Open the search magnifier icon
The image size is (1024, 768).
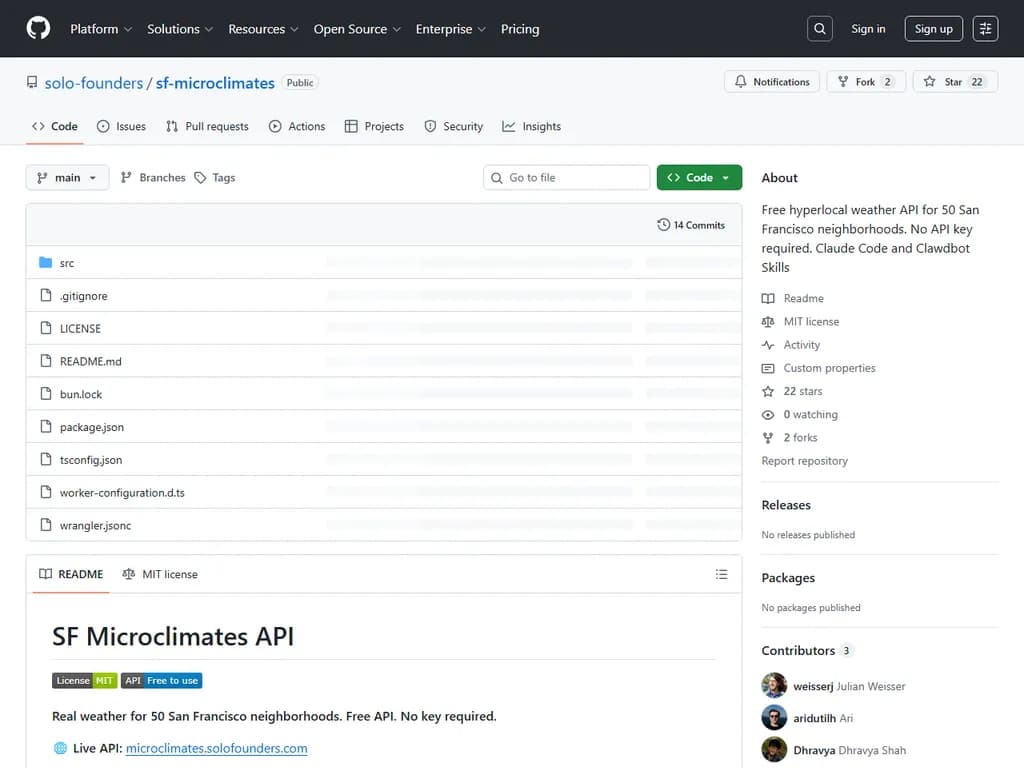(820, 29)
